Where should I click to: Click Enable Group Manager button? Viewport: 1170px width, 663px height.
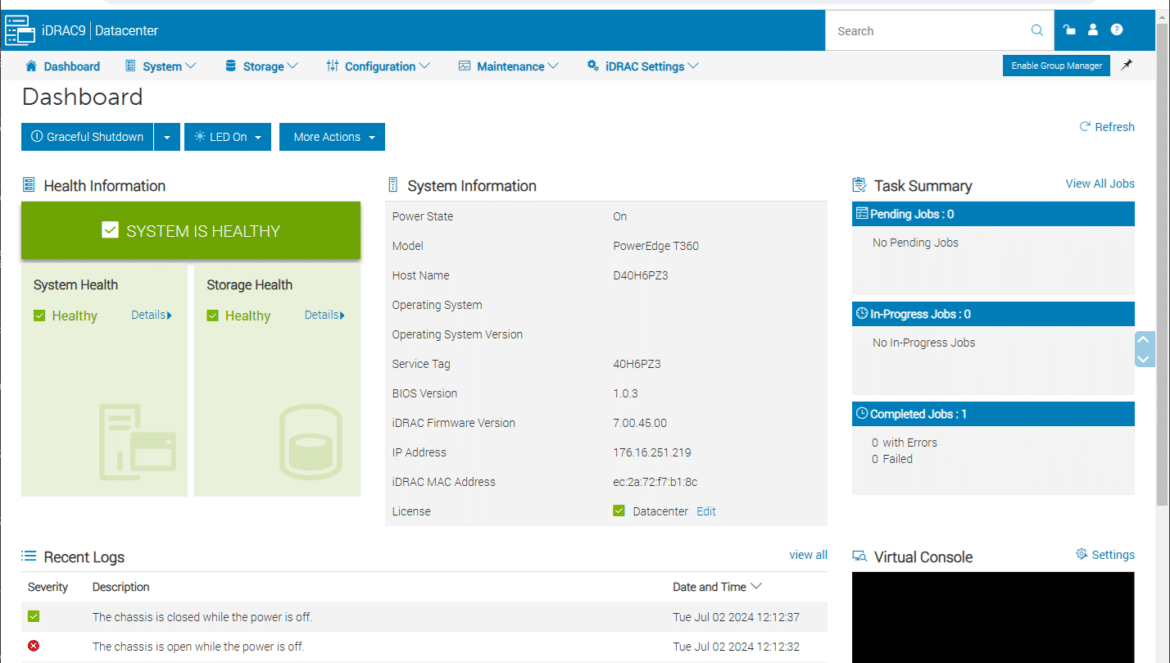coord(1056,66)
